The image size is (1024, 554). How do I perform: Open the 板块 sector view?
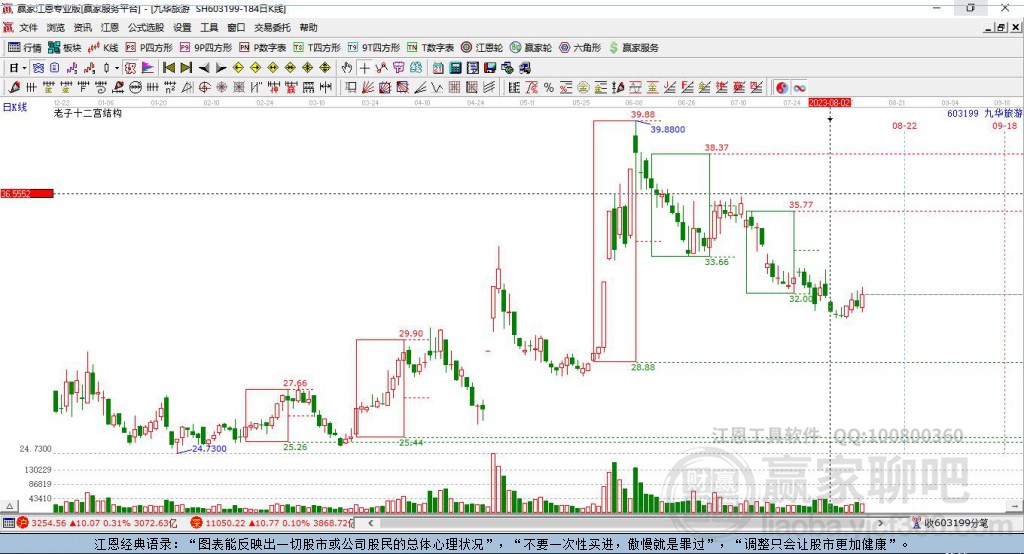[64, 48]
